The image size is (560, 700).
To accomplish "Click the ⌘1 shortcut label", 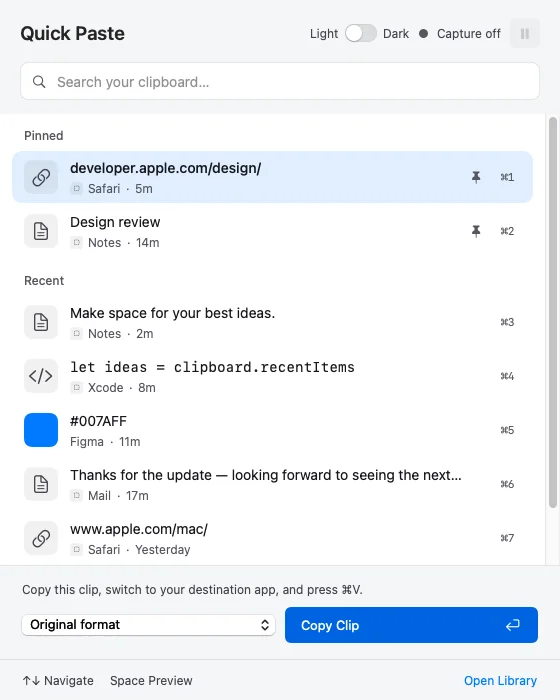I will [507, 177].
